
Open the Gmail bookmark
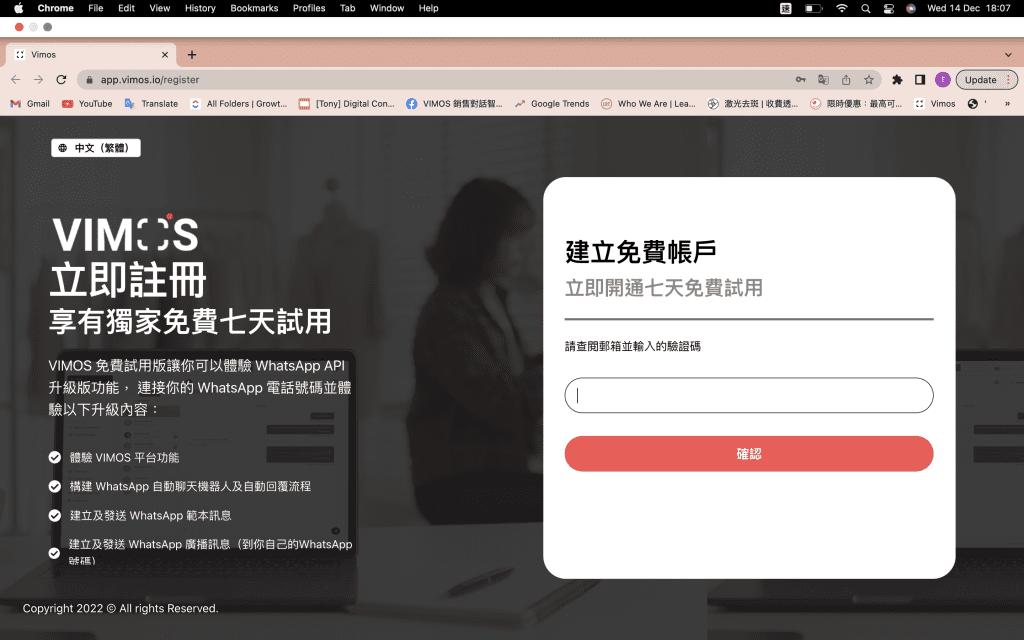[31, 104]
